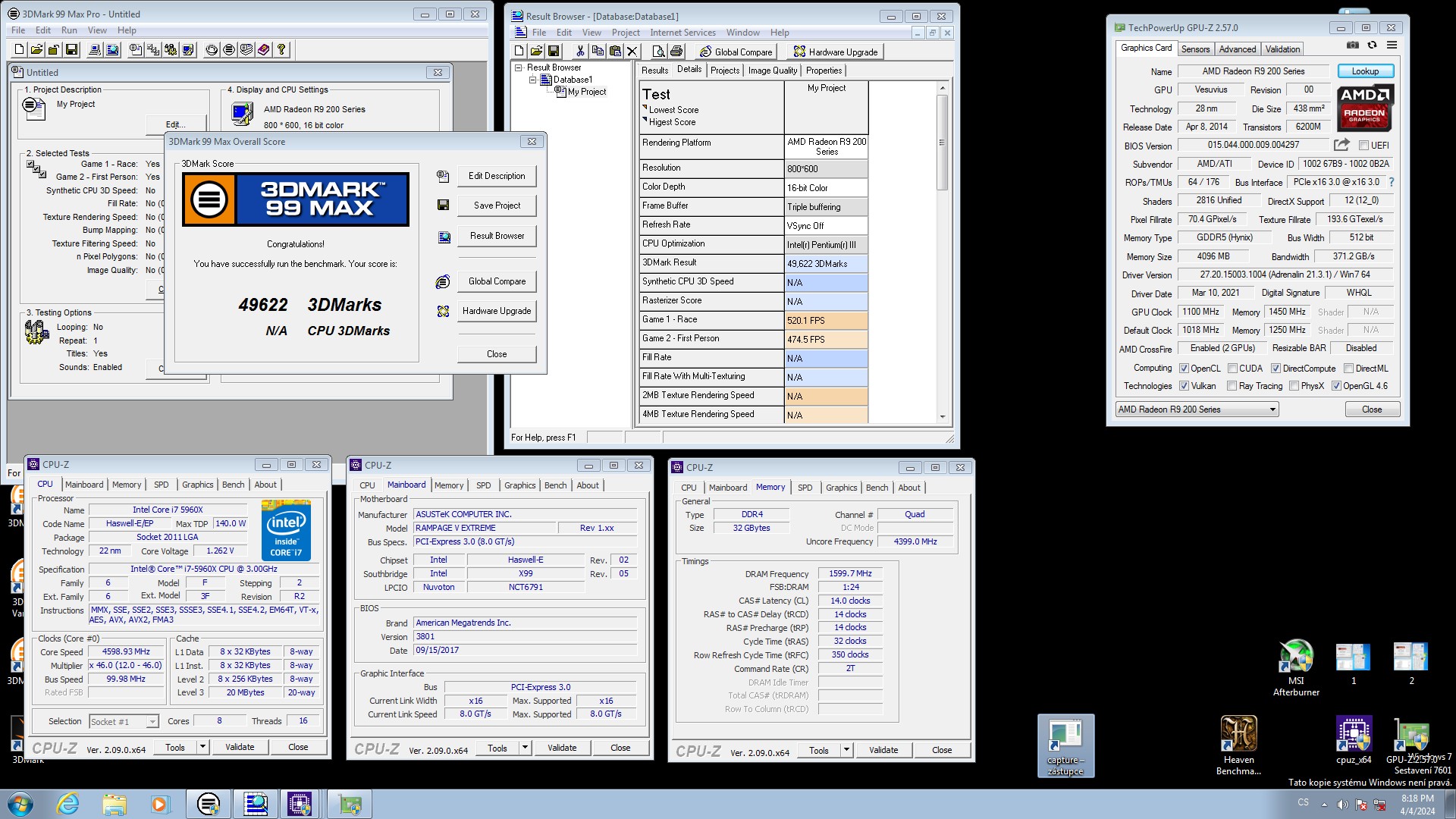1456x819 pixels.
Task: Click Save floppy icon in 3DMark 99 toolbar
Action: pos(71,50)
